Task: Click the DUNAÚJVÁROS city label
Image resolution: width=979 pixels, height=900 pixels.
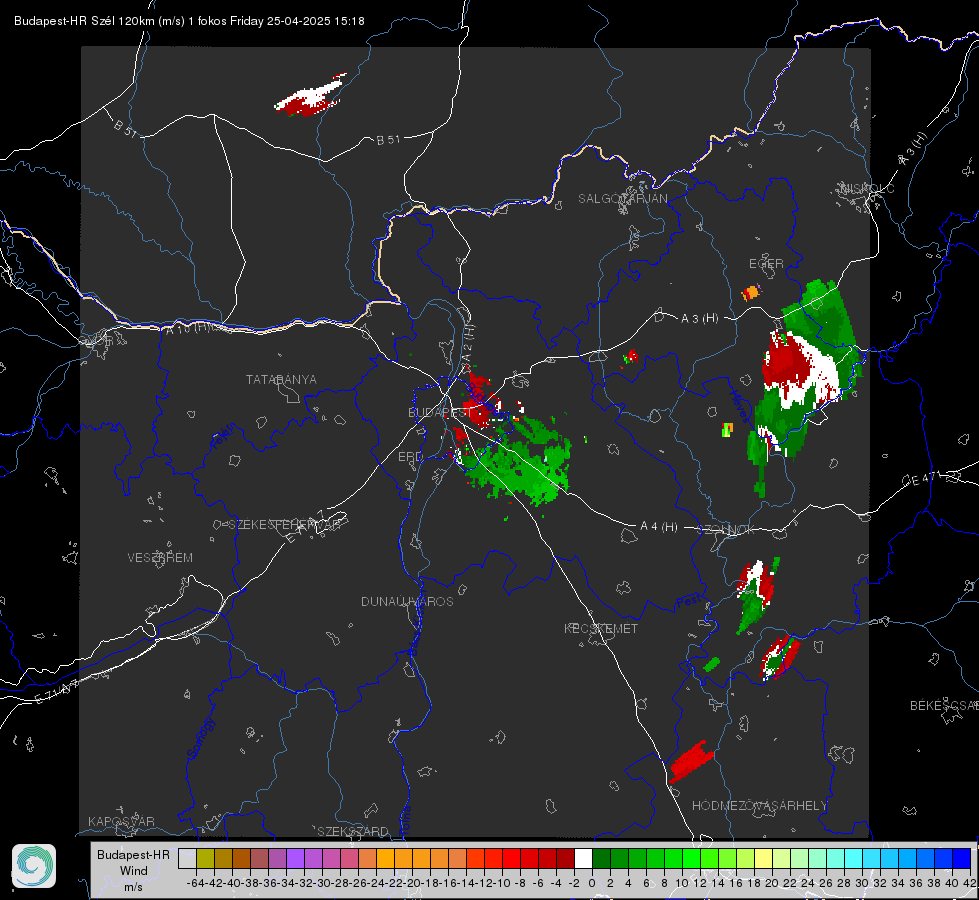Action: tap(407, 601)
